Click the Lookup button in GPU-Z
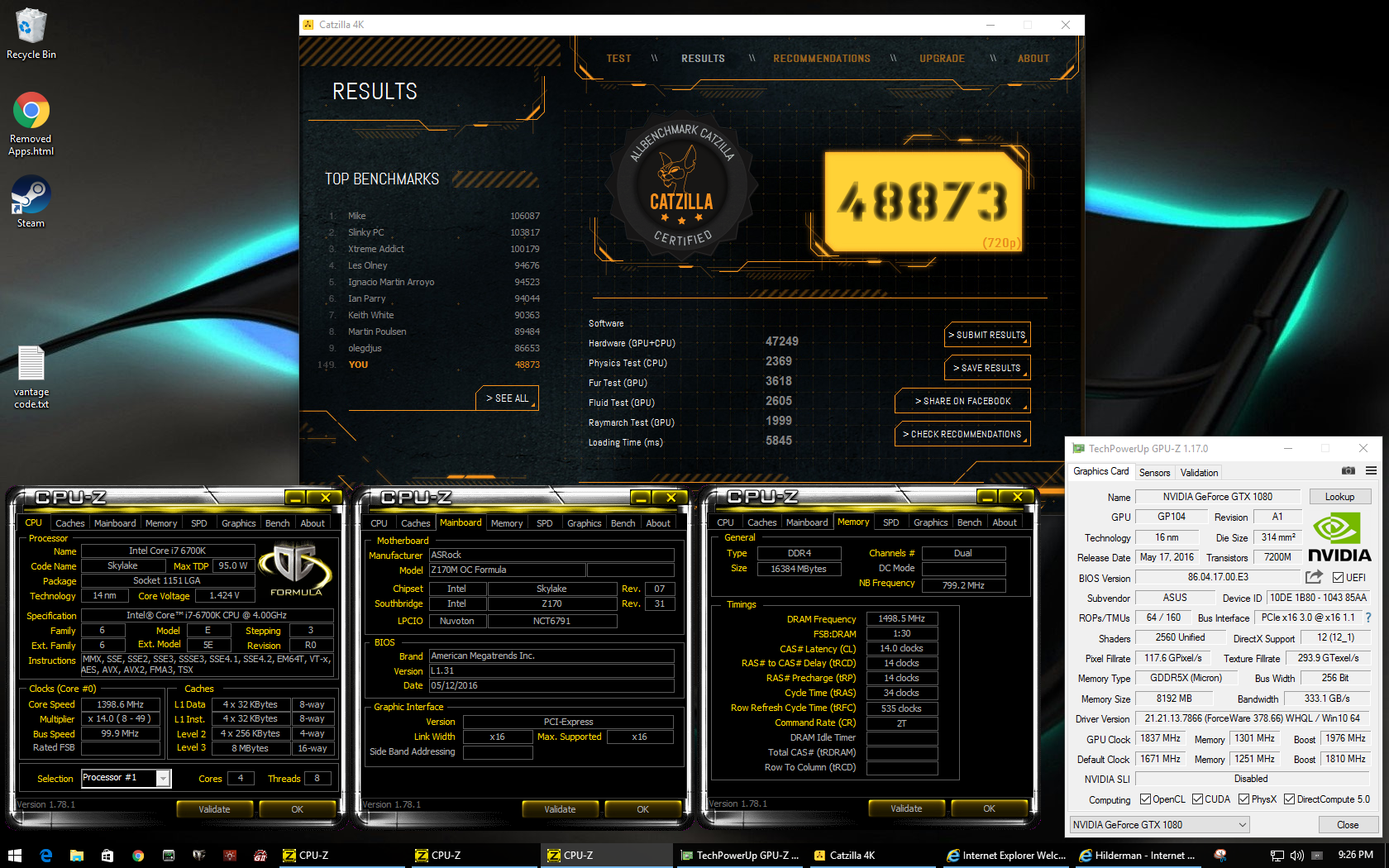Viewport: 1389px width, 868px height. pyautogui.click(x=1339, y=497)
